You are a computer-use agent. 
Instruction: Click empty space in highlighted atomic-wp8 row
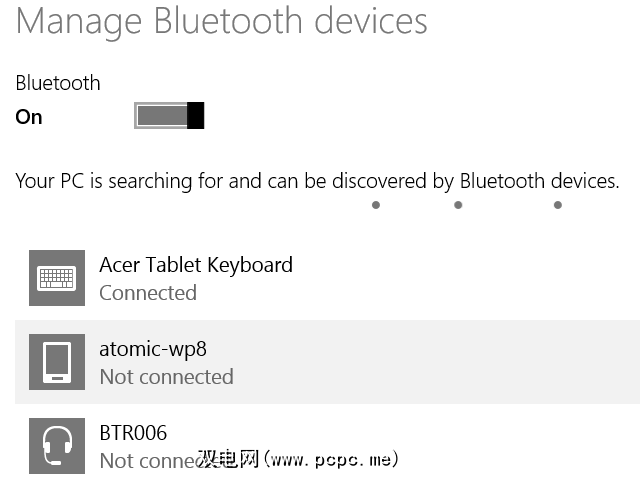pos(450,362)
